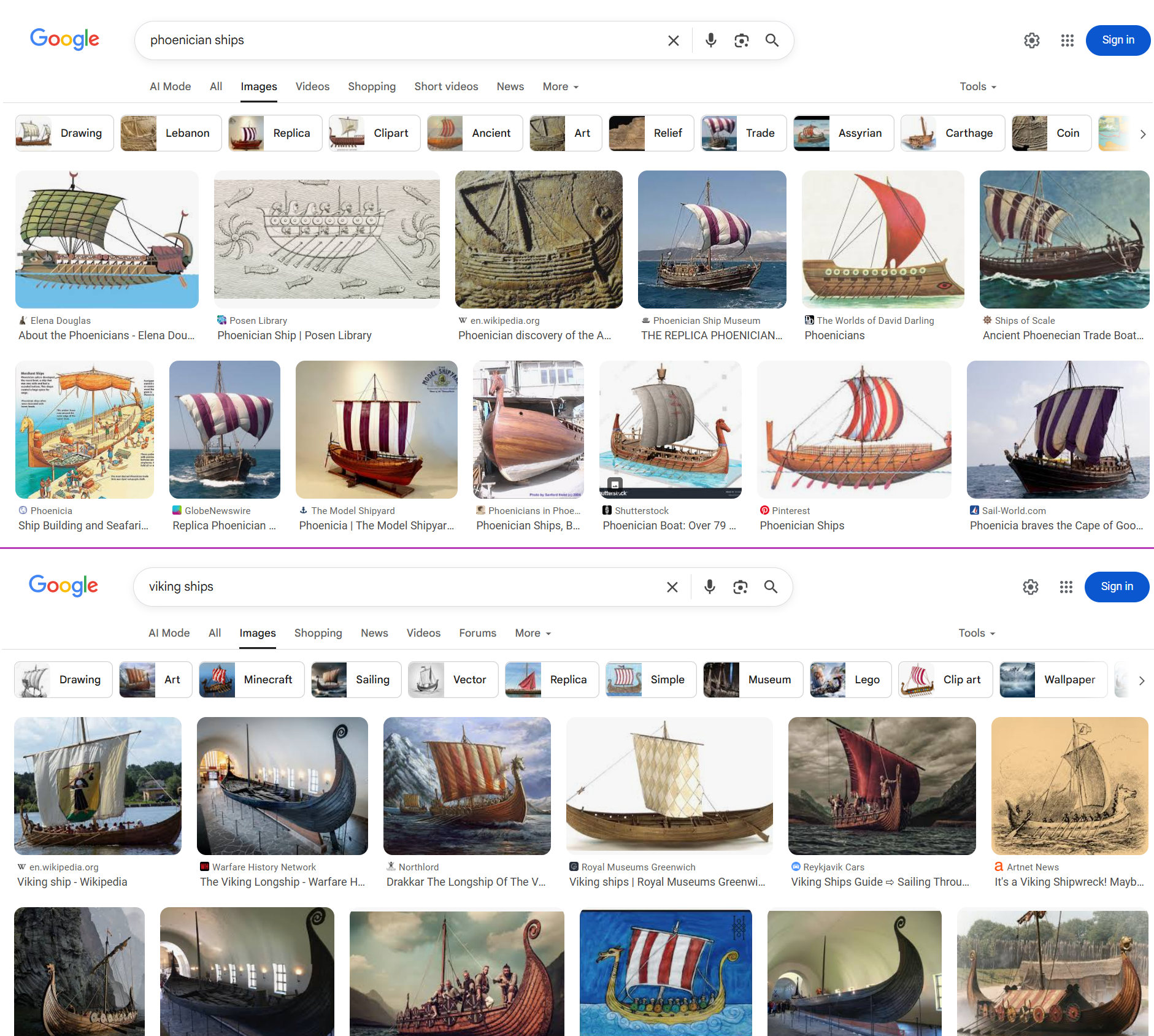Clear the 'phoenician ships' search query
The height and width of the screenshot is (1036, 1154).
673,40
